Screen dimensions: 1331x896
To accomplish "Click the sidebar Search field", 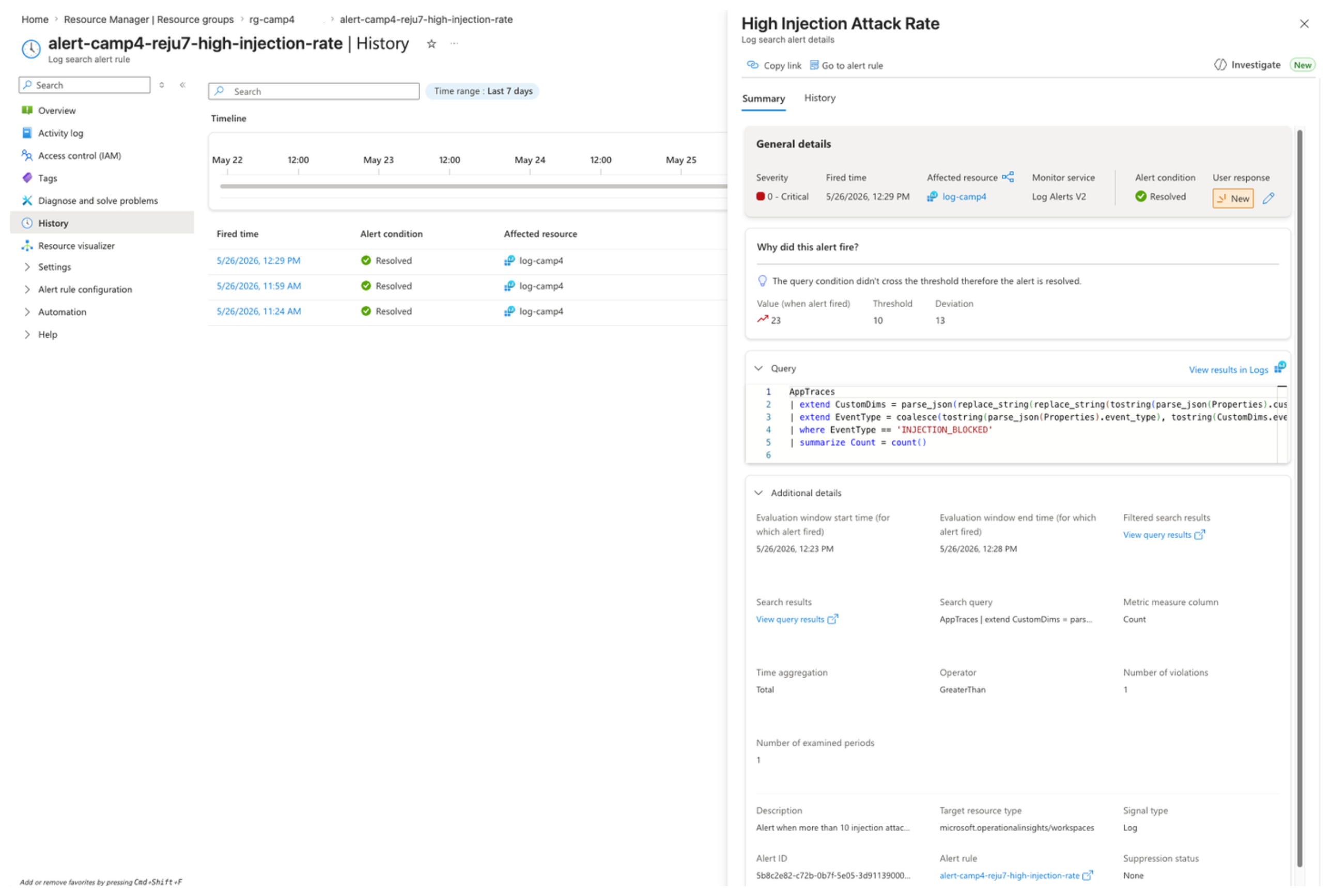I will coord(85,85).
